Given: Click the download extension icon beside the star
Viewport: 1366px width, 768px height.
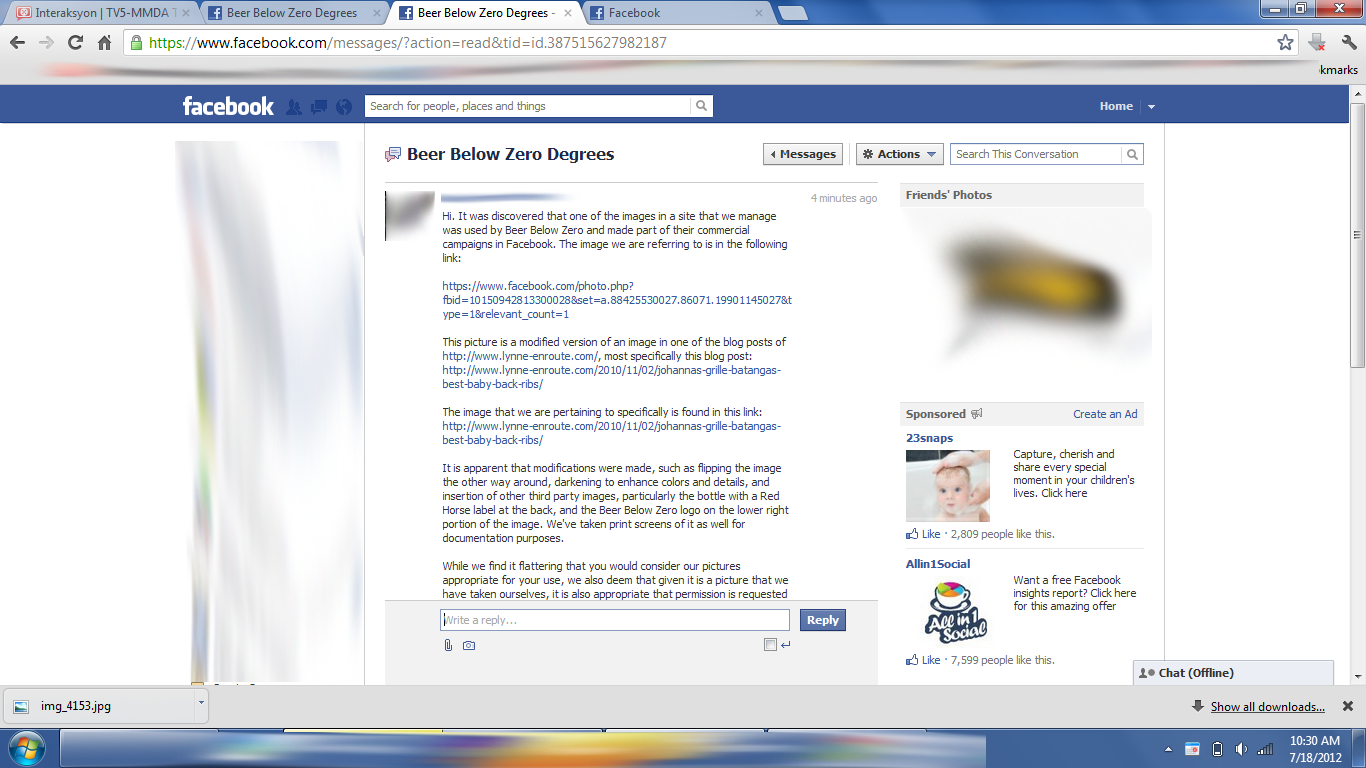Looking at the screenshot, I should [1317, 43].
